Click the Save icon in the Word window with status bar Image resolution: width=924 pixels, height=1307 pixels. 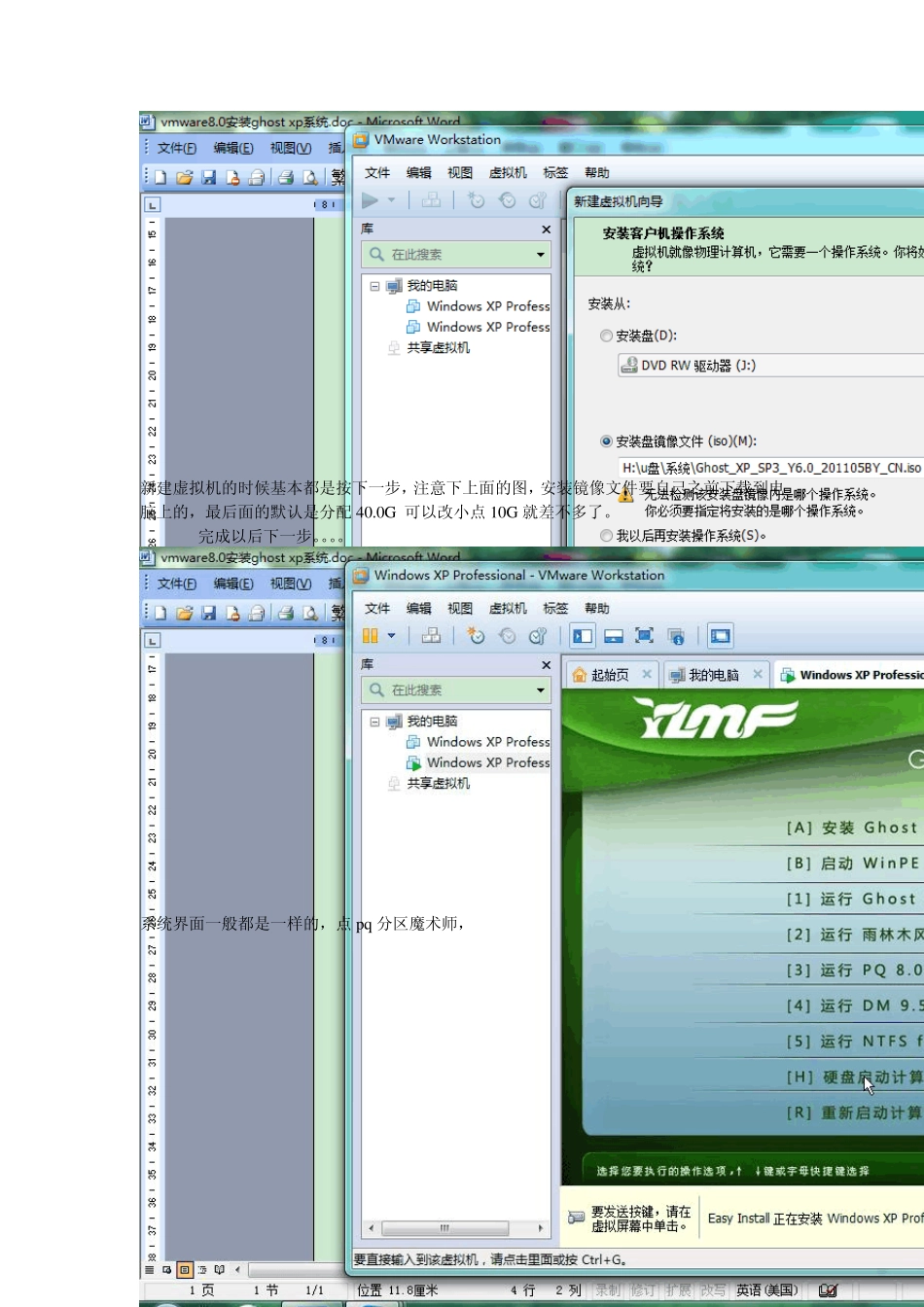[x=208, y=613]
